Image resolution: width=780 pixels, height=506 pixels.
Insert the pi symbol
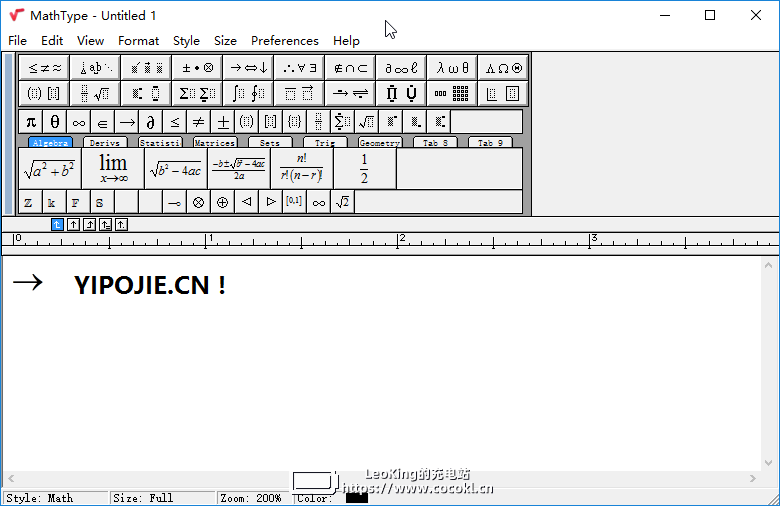point(31,121)
